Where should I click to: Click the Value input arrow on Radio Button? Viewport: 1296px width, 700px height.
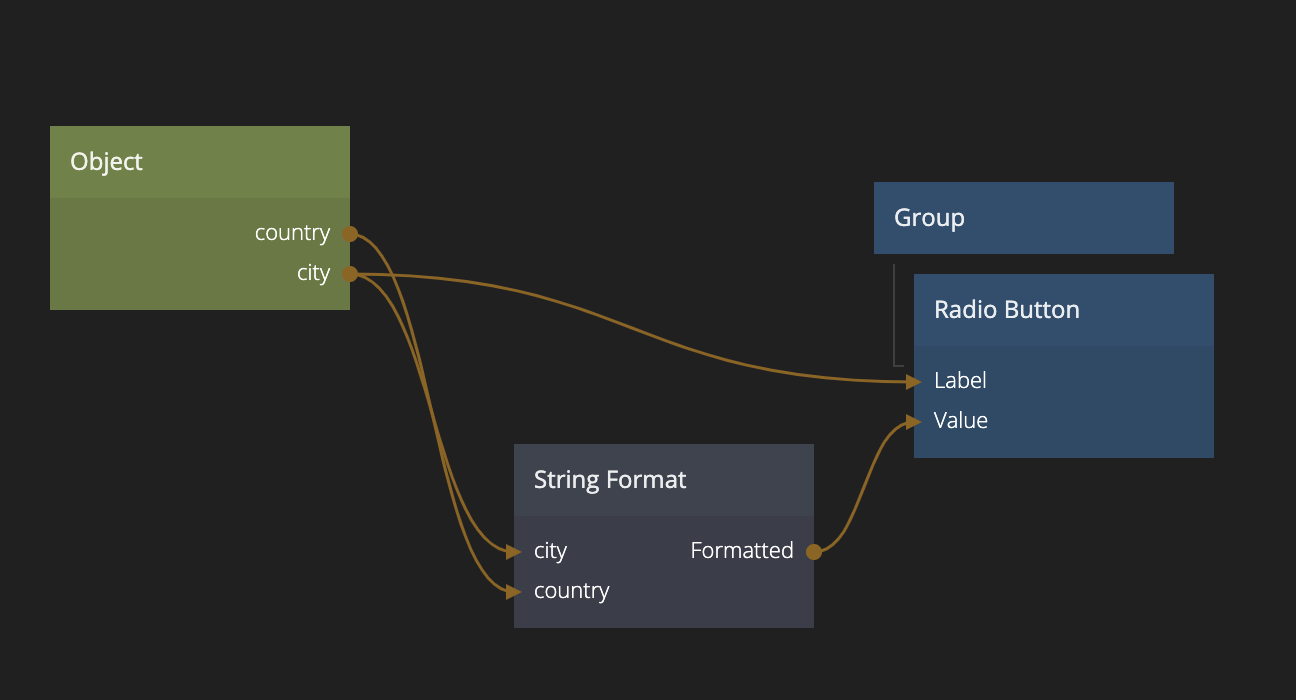912,421
